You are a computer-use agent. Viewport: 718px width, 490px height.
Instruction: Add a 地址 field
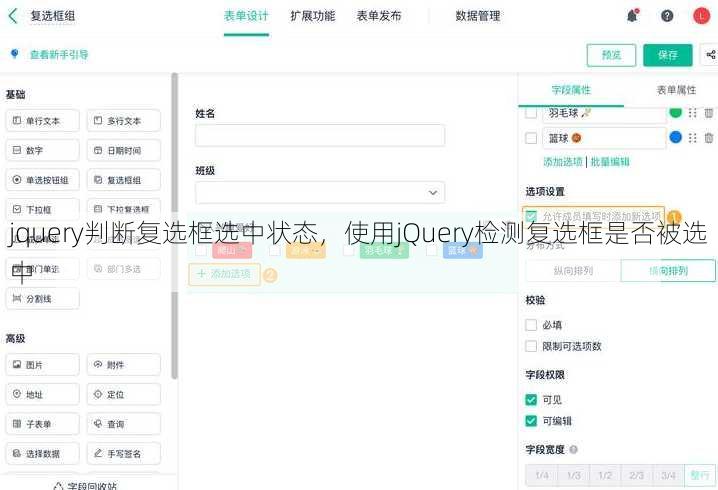(x=42, y=394)
